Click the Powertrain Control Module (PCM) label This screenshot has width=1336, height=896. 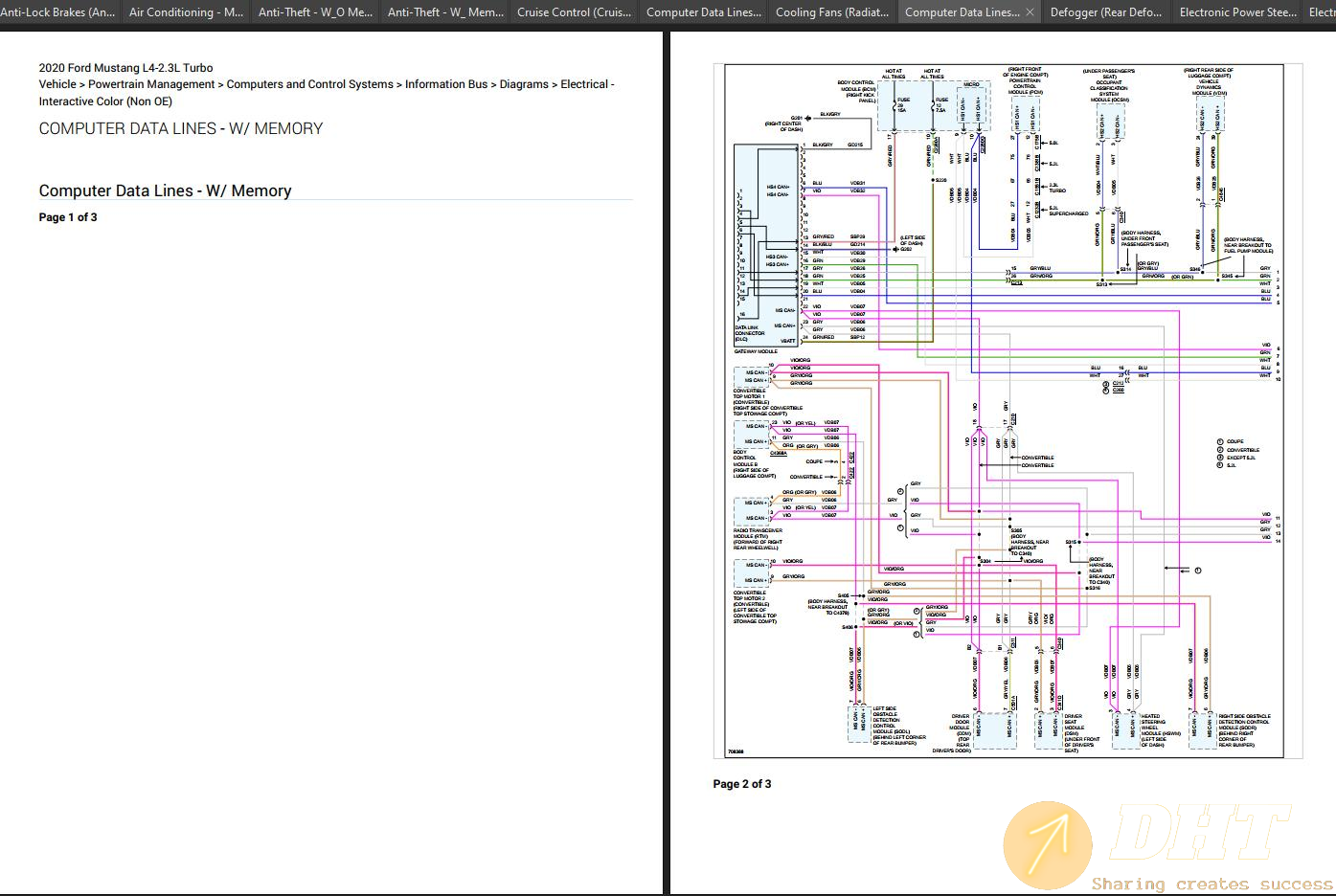(x=1025, y=80)
